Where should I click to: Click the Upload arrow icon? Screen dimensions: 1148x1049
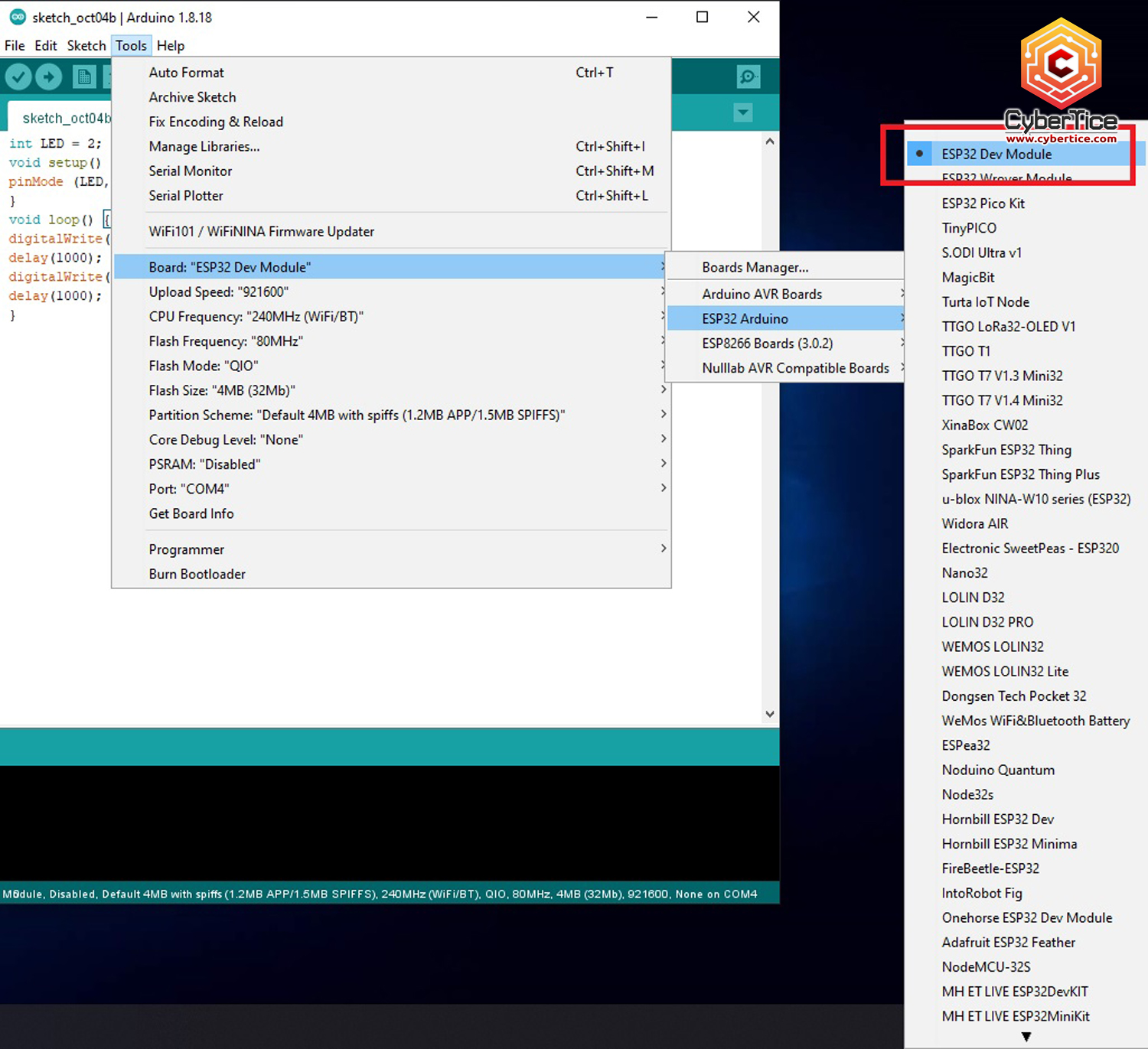pos(48,76)
